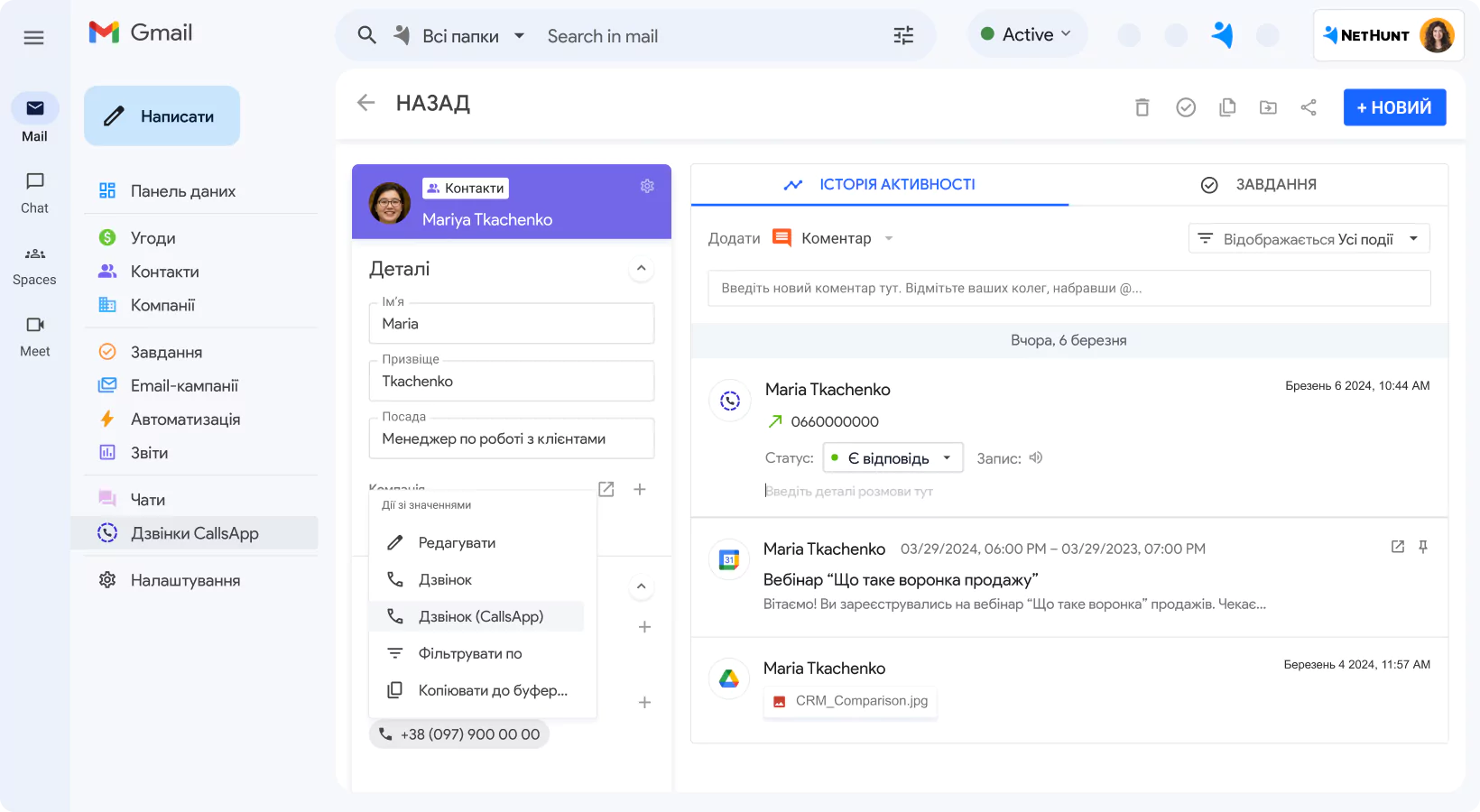Click the НАЗАД back arrow
The height and width of the screenshot is (812, 1480).
(x=365, y=103)
